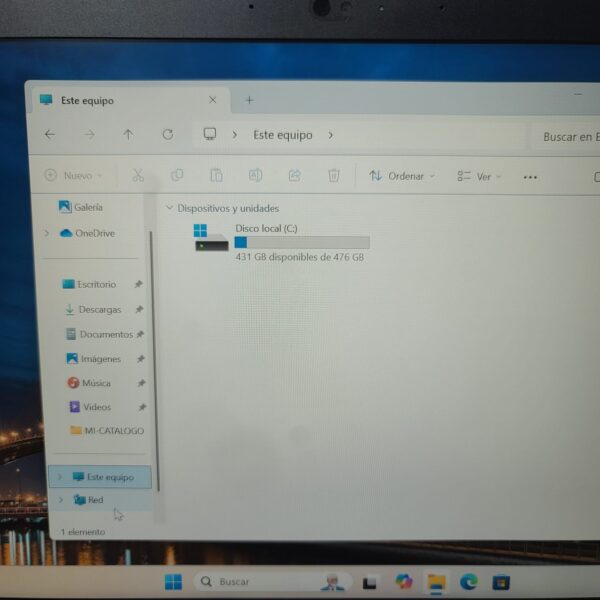
Task: Open Música quick access folder
Action: (89, 383)
